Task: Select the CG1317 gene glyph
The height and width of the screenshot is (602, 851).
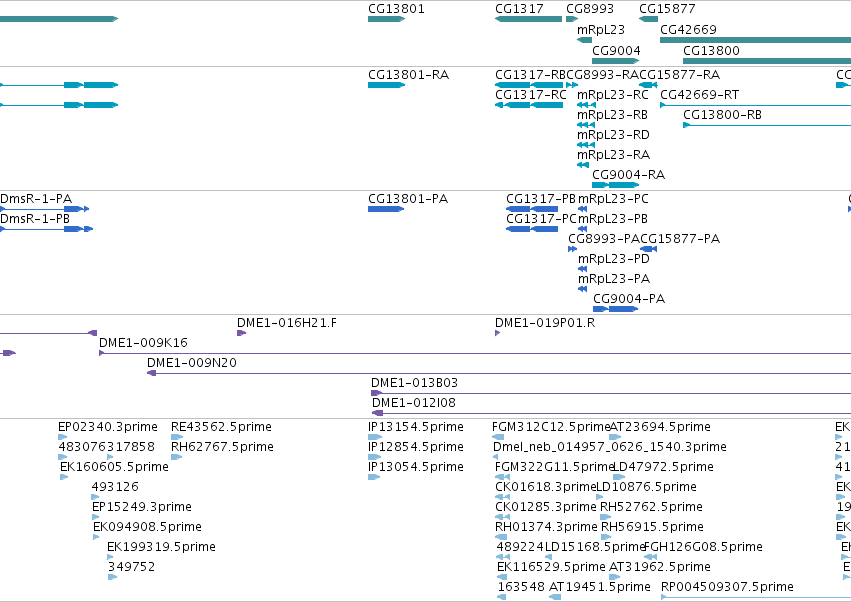Action: pyautogui.click(x=528, y=19)
